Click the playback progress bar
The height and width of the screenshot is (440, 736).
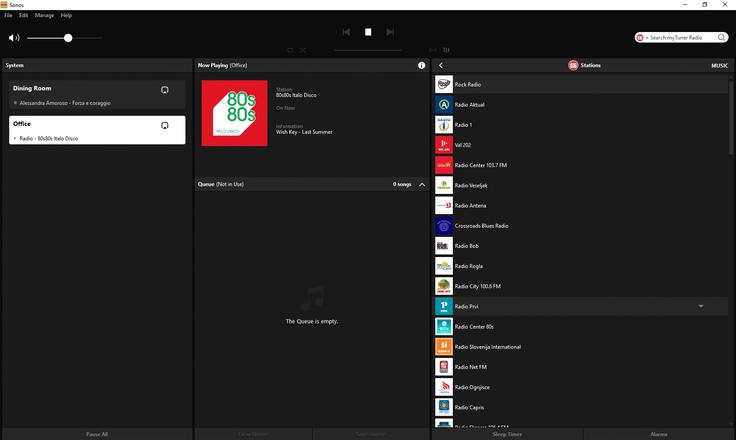tap(368, 50)
